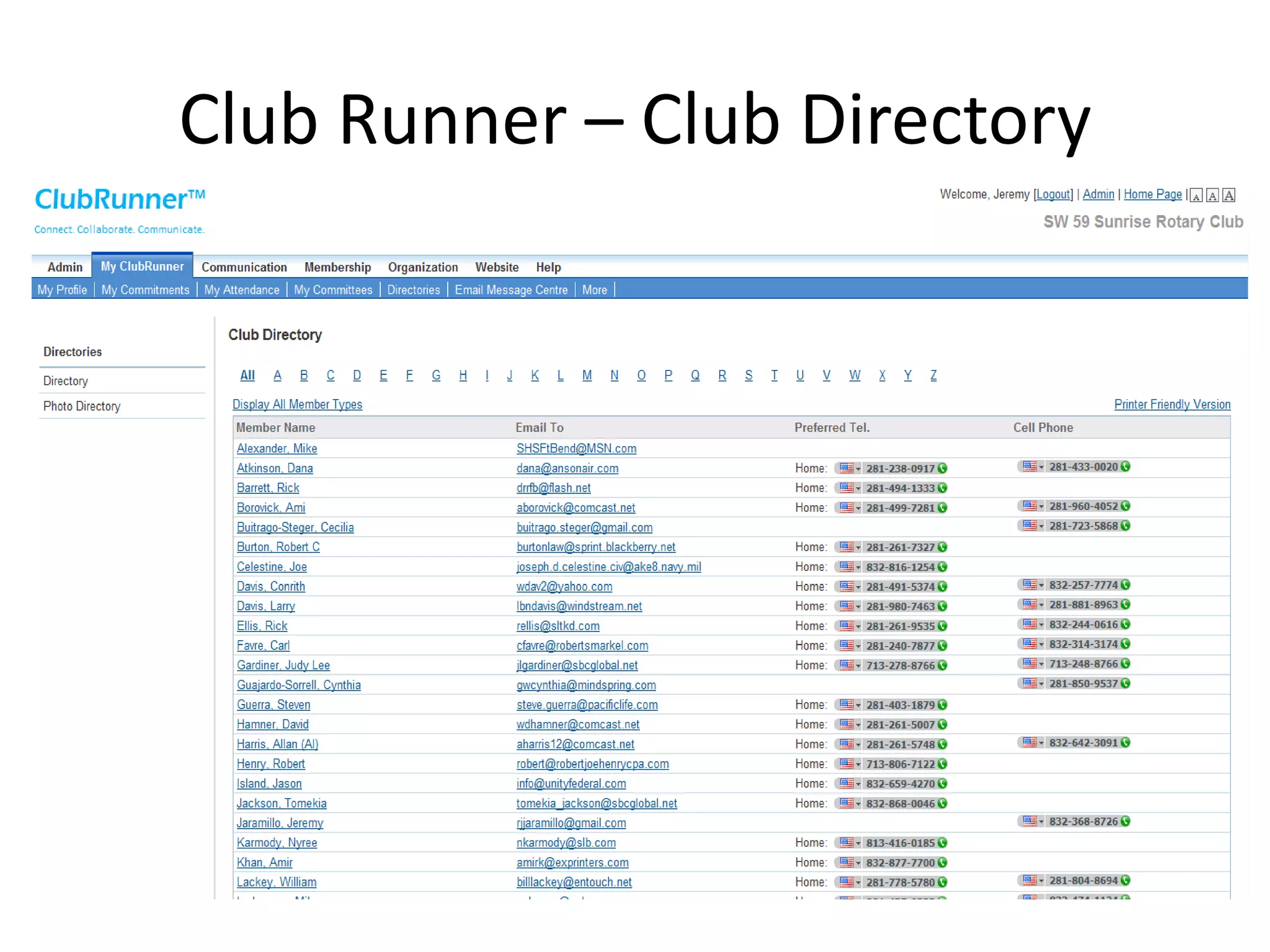Open the Website menu tab
Viewport: 1270px width, 952px height.
[497, 267]
